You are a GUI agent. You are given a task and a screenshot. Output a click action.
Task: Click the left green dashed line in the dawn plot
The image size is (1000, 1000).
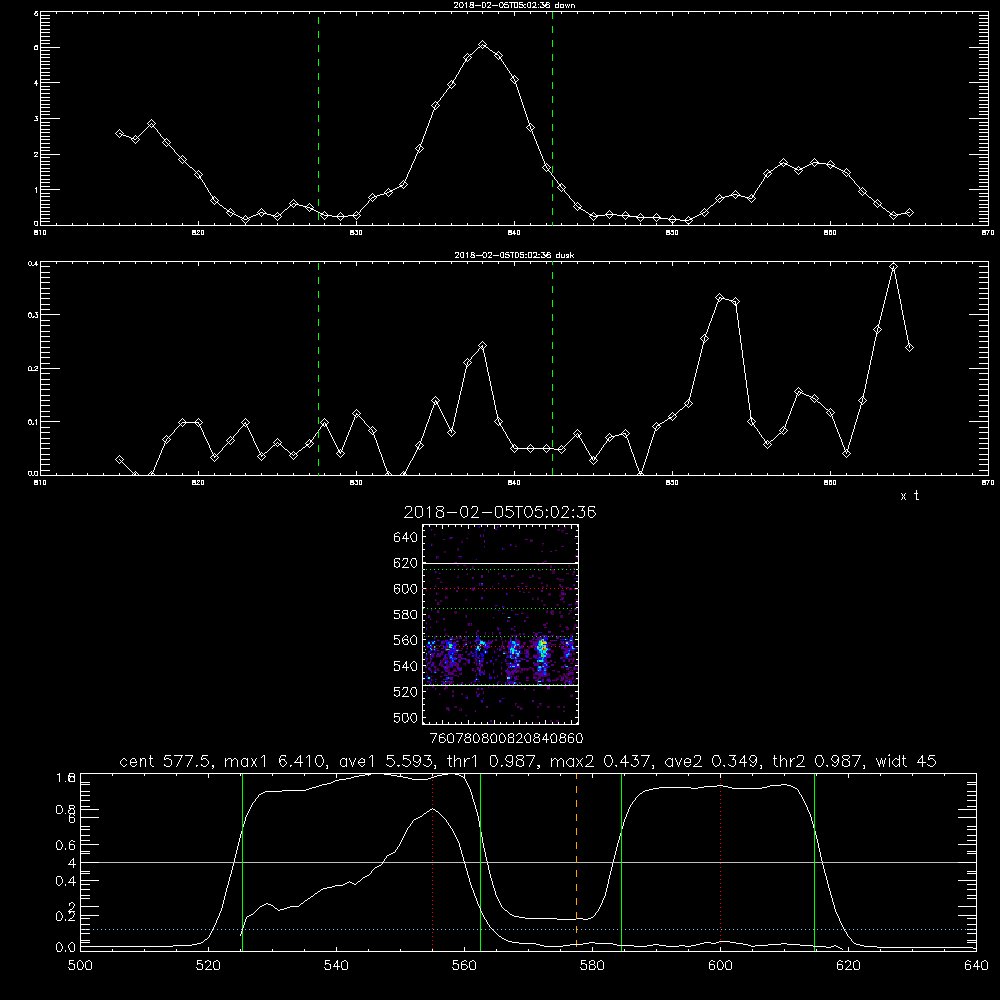(318, 118)
